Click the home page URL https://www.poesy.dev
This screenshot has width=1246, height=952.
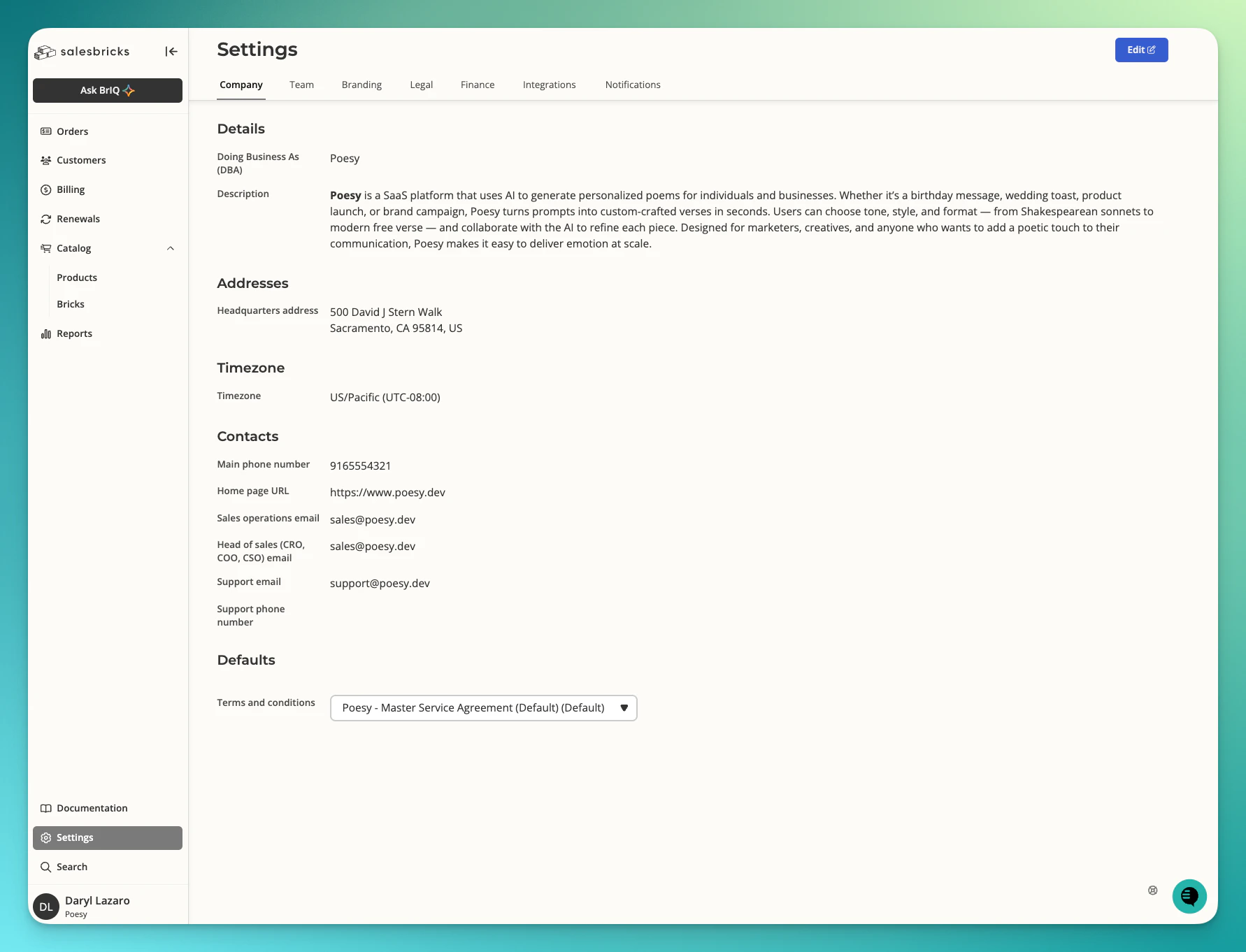pyautogui.click(x=387, y=493)
